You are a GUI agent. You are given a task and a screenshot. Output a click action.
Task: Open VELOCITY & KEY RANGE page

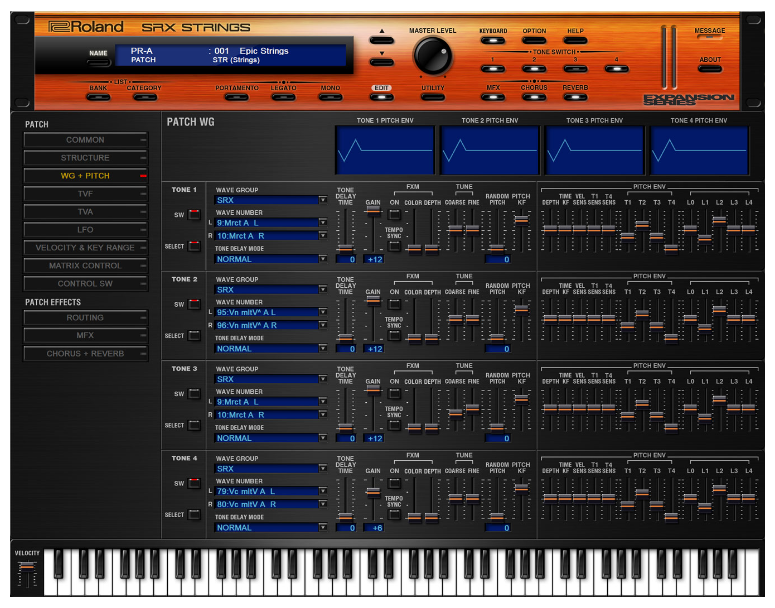point(86,248)
